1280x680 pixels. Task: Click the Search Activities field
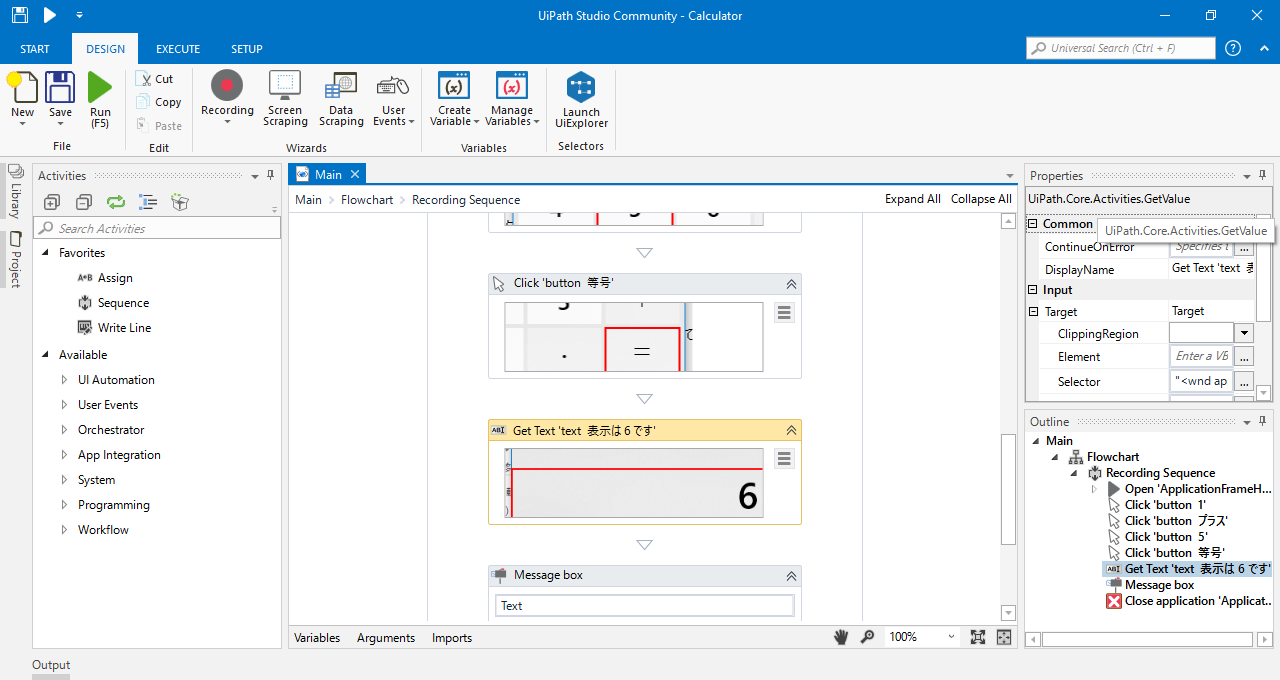click(x=157, y=228)
